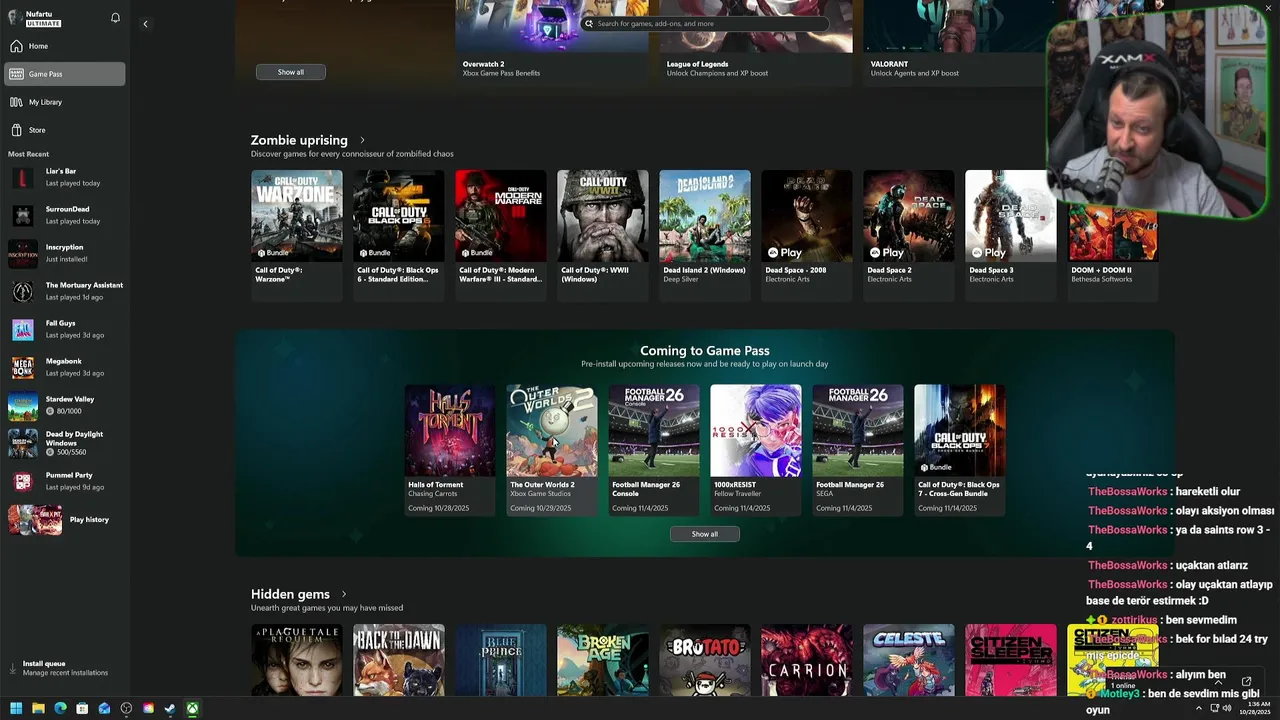Open My Library

[65, 102]
